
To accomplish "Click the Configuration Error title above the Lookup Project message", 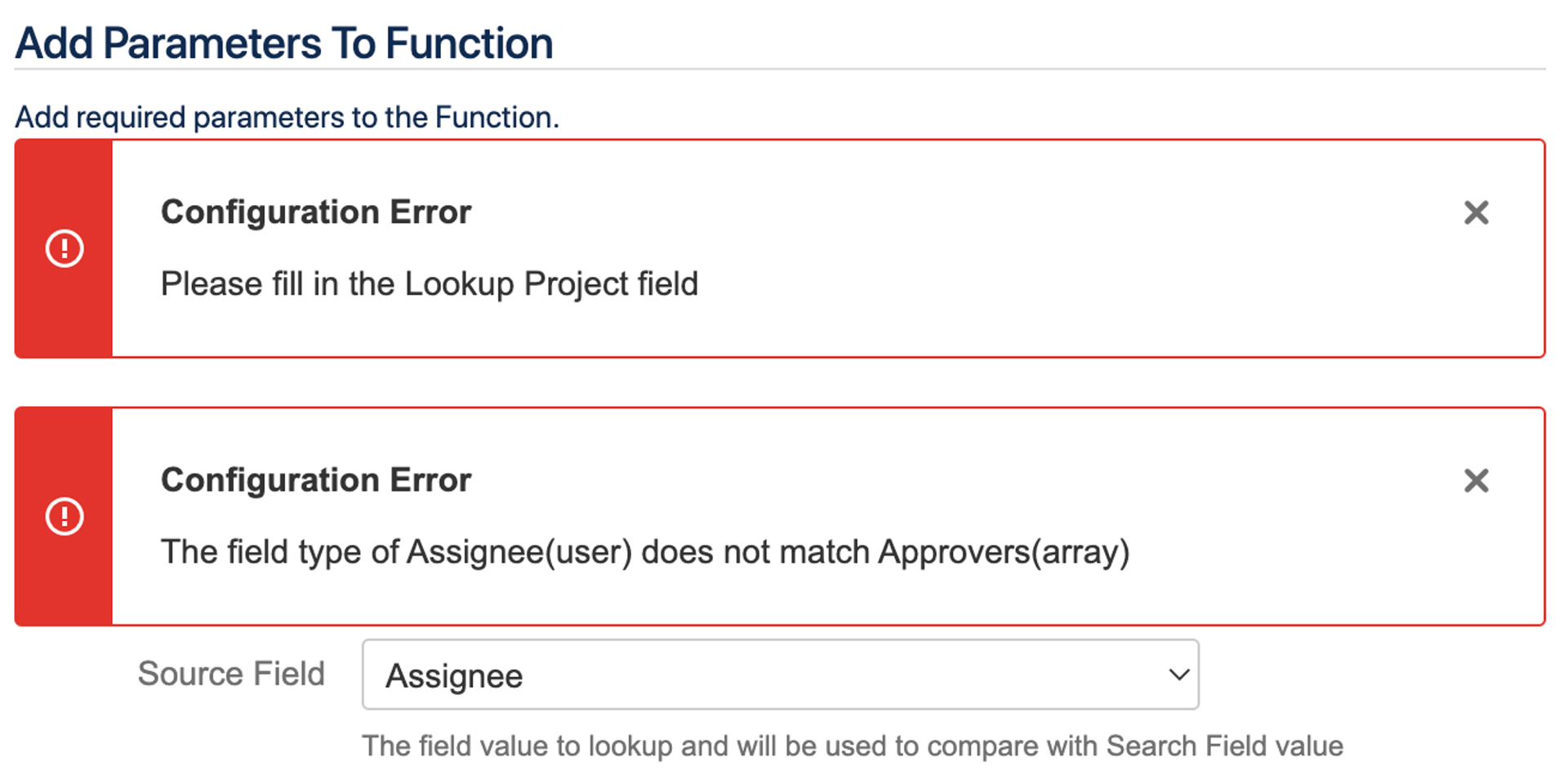I will click(x=316, y=212).
